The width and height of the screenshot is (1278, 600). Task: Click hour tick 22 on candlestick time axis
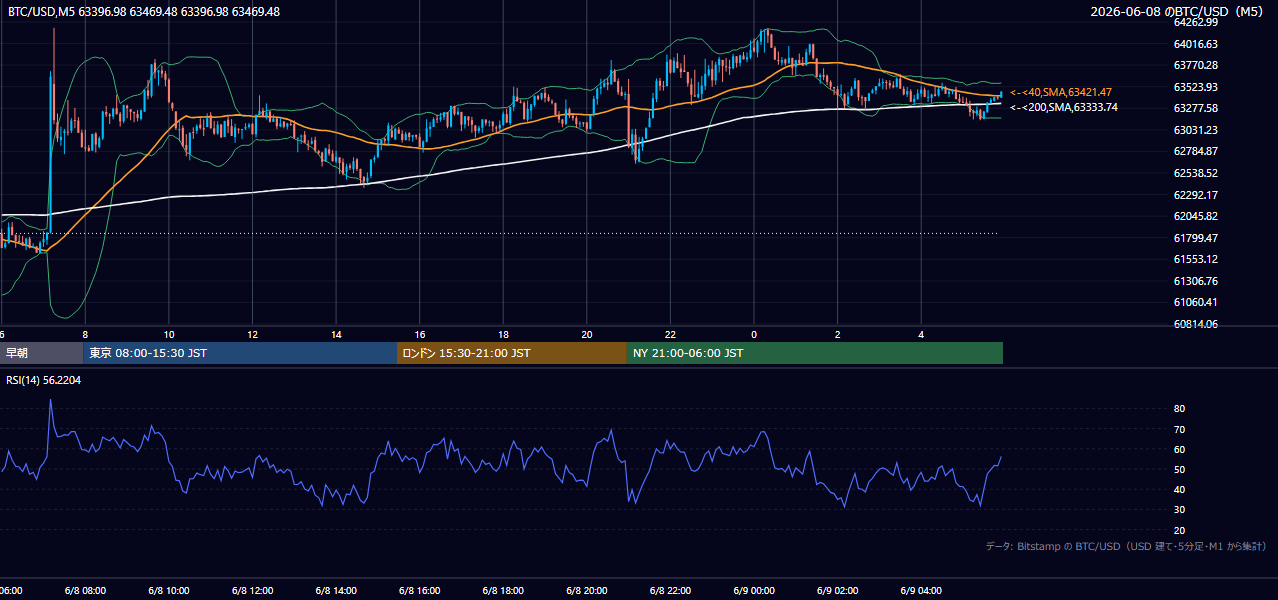tap(671, 335)
